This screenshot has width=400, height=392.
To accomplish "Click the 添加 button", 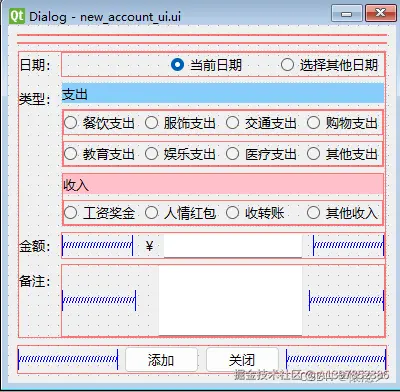I will click(161, 360).
